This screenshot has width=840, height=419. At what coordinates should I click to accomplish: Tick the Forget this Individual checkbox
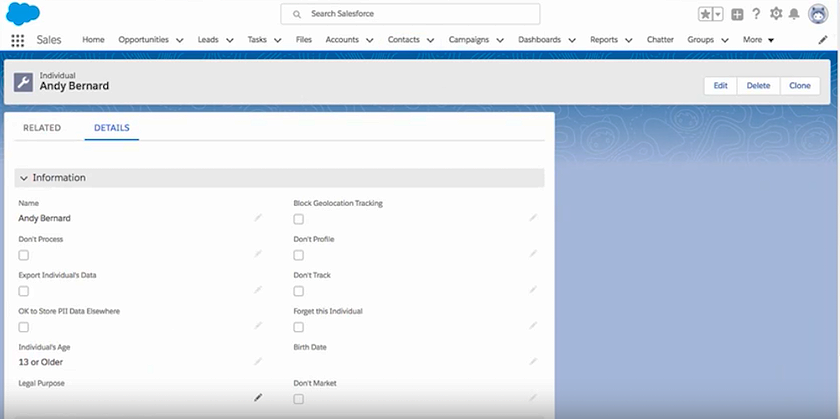tap(298, 327)
